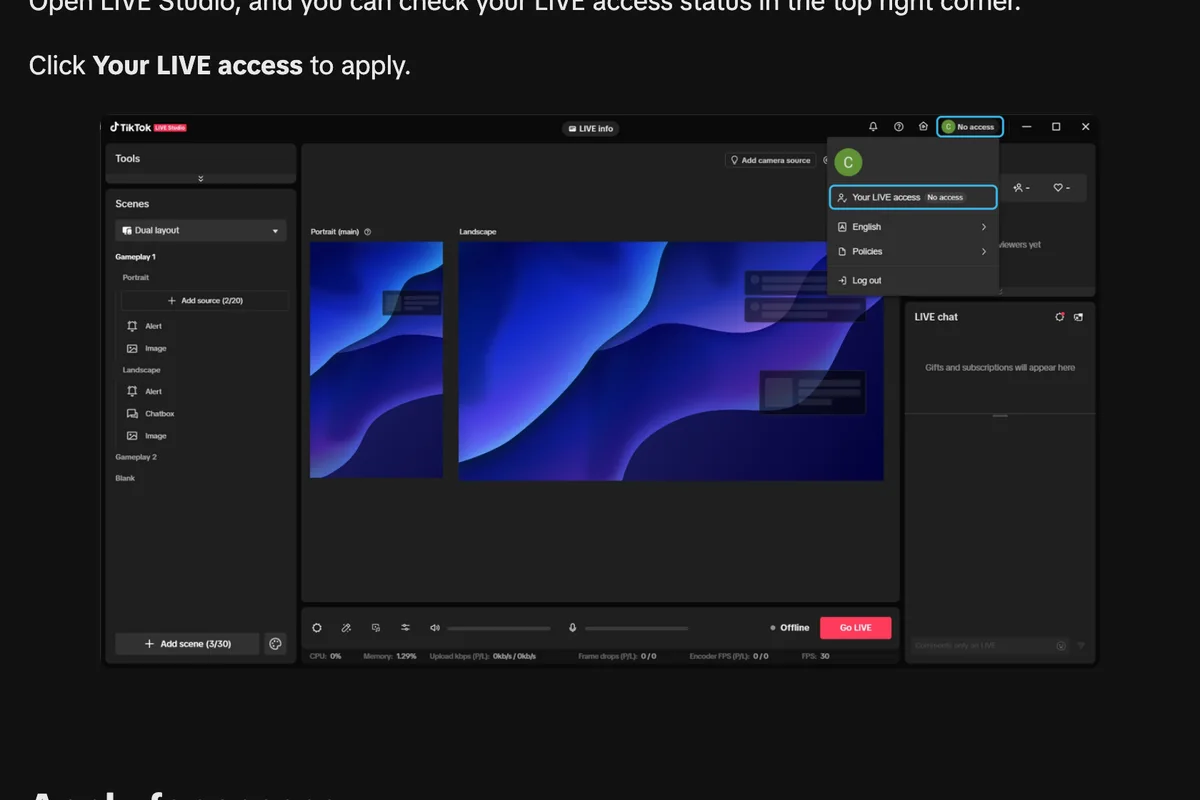Select the Gameplay 2 scene

136,457
